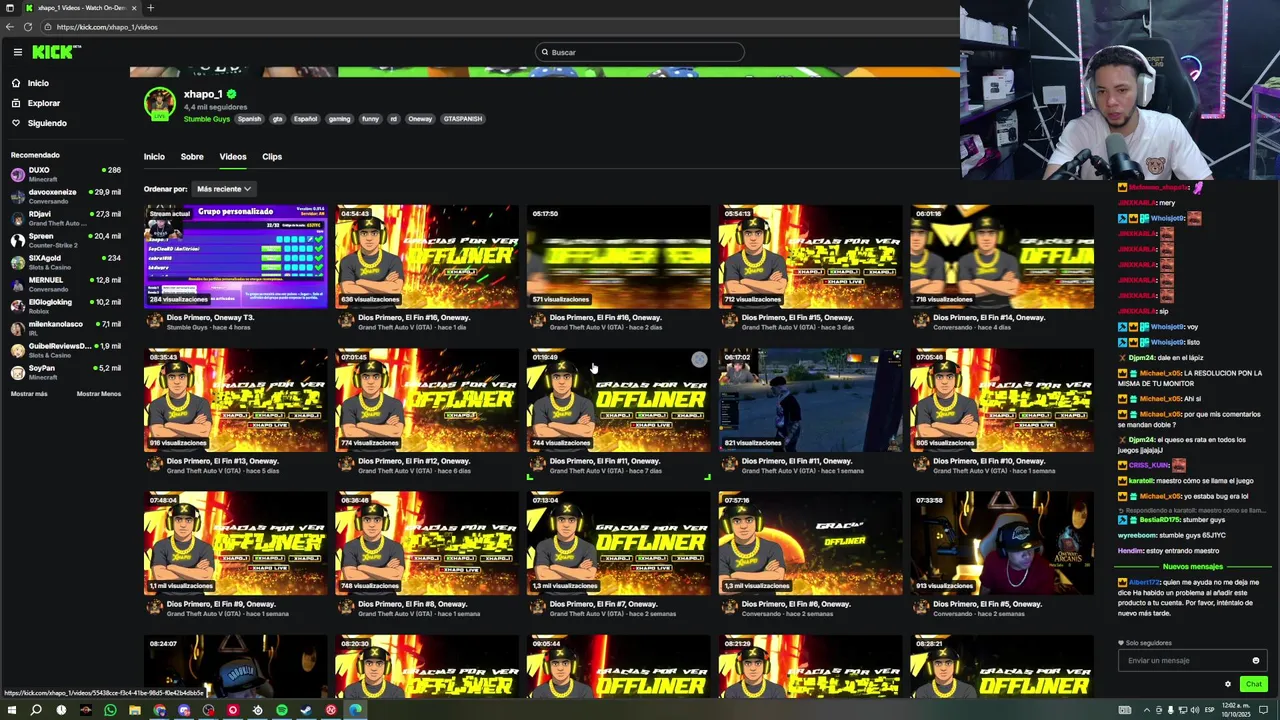Open Windows Start menu
The image size is (1280, 720).
pos(11,710)
